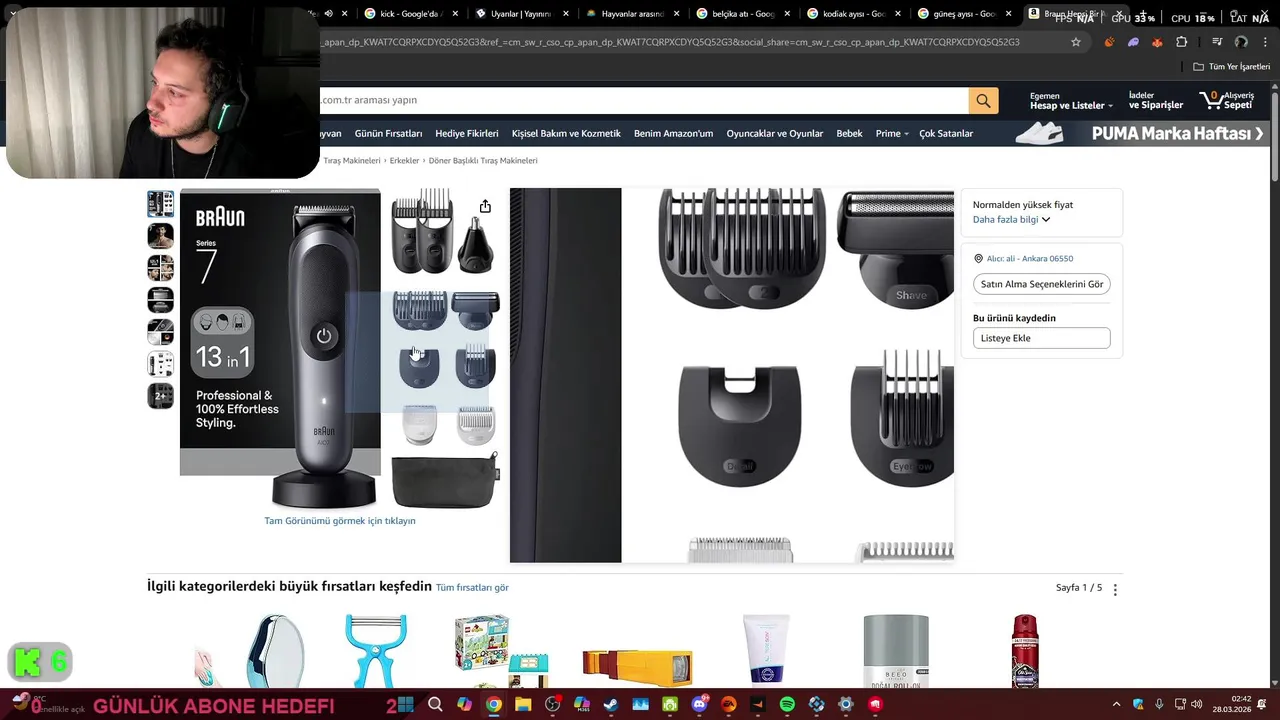The image size is (1280, 720).
Task: Click Döner Başlıklı Tıraş Makineleri breadcrumb
Action: [483, 161]
